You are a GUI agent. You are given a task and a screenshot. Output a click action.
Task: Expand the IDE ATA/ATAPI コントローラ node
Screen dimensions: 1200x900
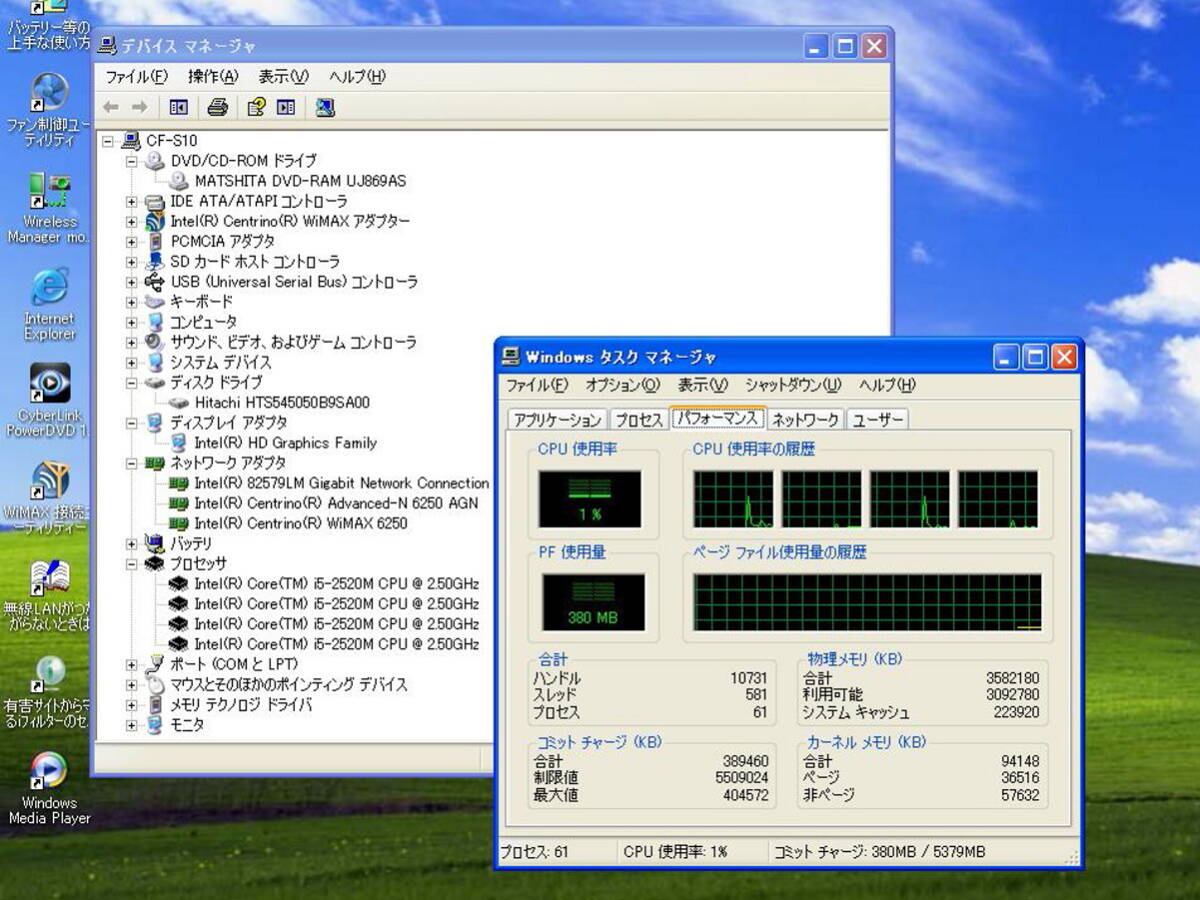(x=131, y=201)
